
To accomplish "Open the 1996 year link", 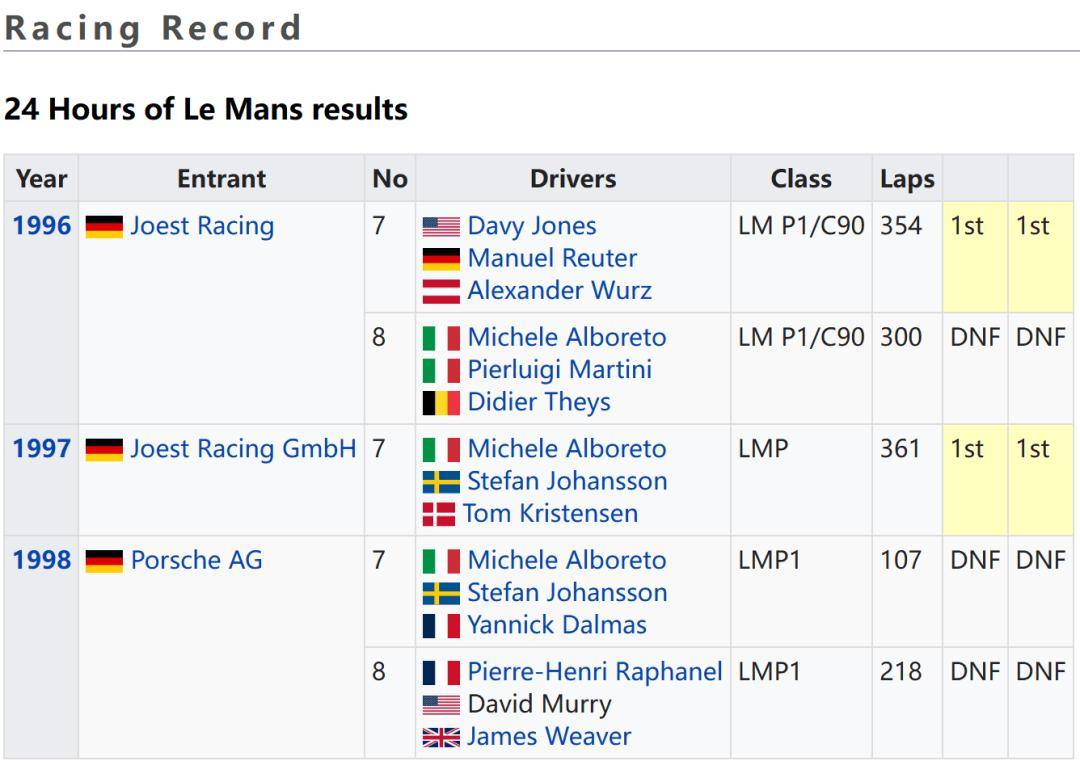I will pyautogui.click(x=42, y=226).
